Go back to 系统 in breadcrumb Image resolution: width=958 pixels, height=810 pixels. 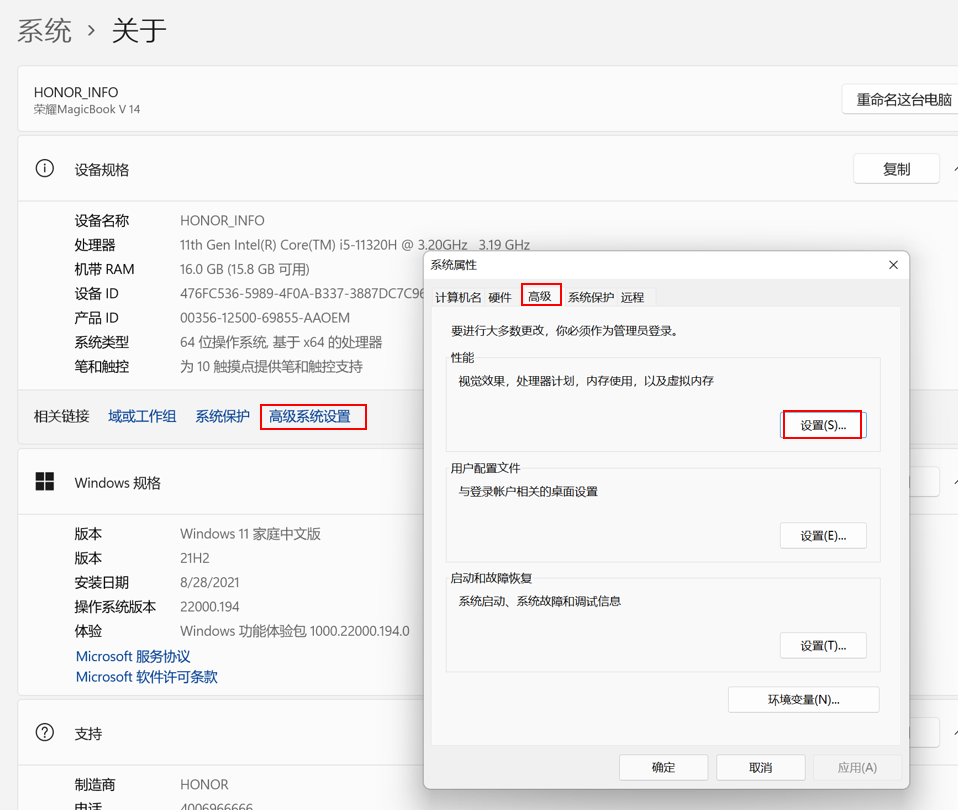coord(45,31)
